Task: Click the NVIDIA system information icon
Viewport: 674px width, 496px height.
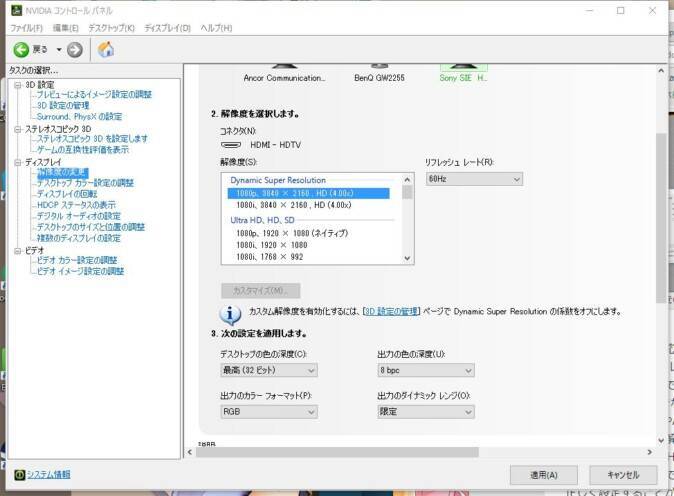Action: tap(19, 475)
